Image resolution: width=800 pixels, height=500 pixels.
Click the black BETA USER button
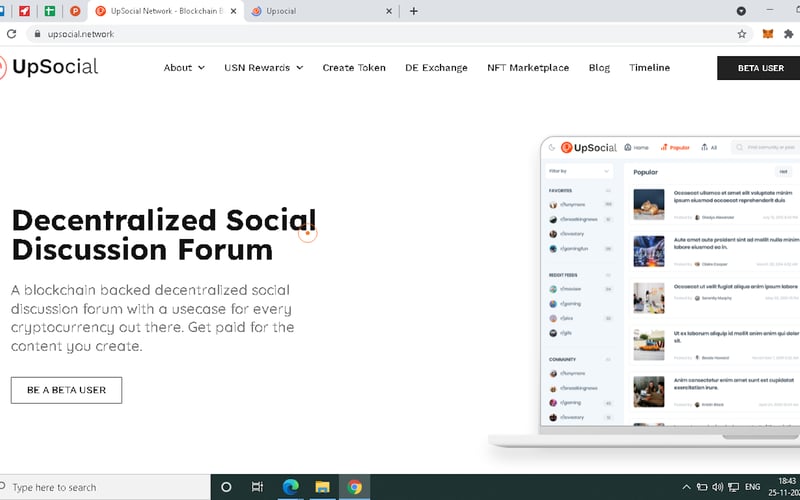point(759,68)
